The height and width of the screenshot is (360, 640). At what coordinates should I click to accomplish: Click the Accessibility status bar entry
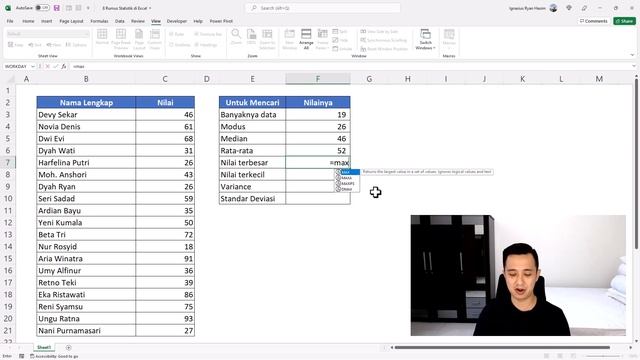click(x=54, y=356)
